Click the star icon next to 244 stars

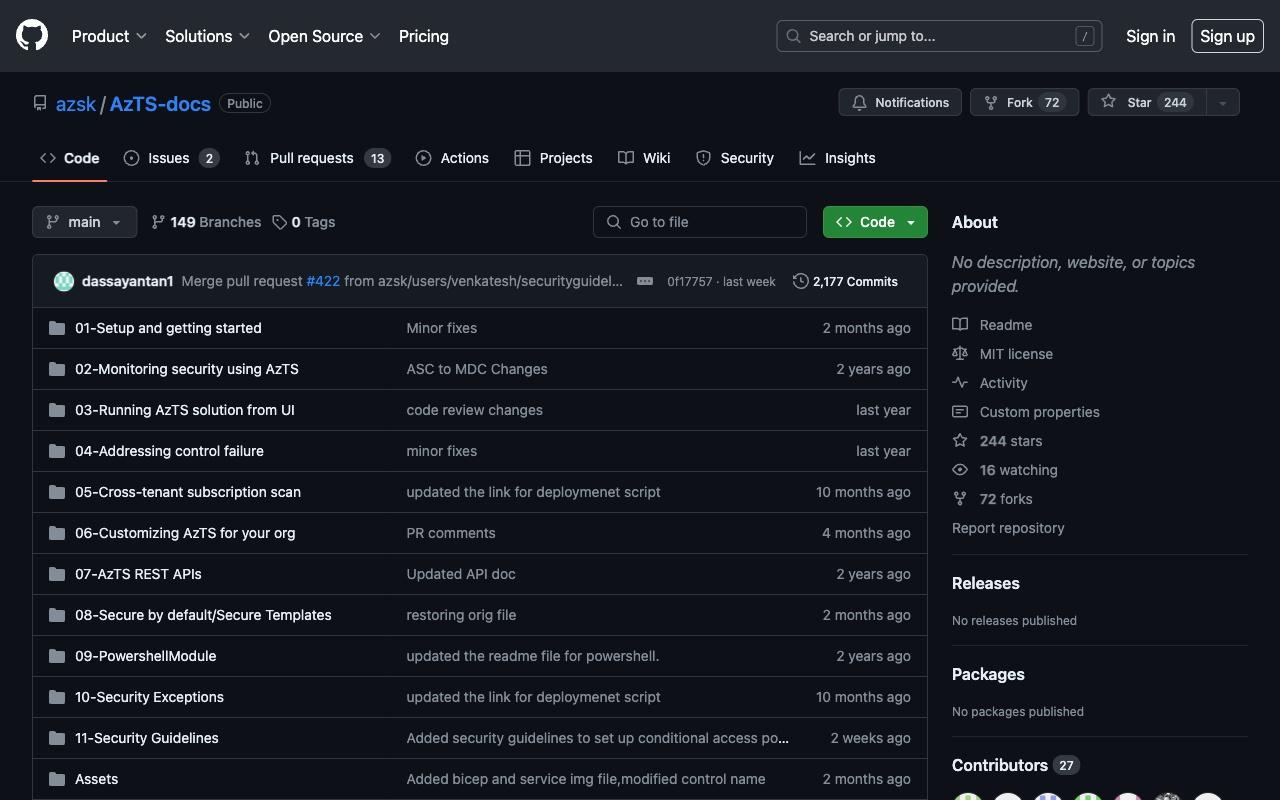coord(960,441)
